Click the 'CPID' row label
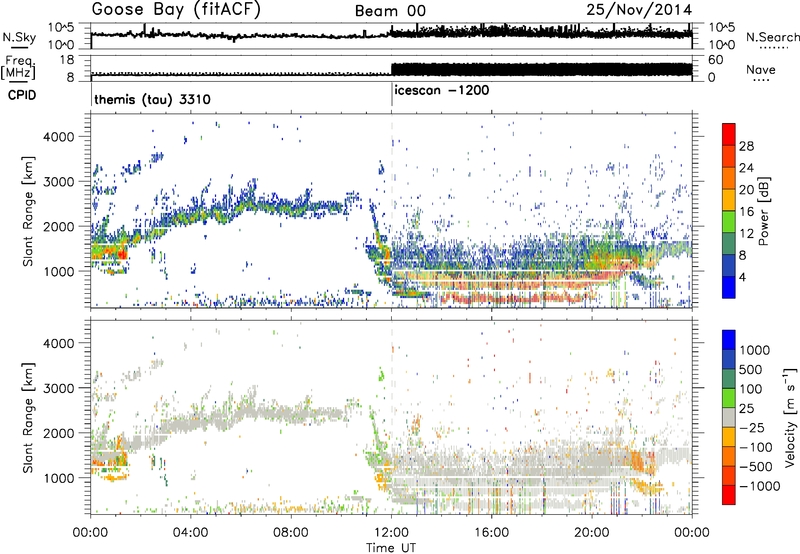The height and width of the screenshot is (554, 800). click(x=22, y=95)
